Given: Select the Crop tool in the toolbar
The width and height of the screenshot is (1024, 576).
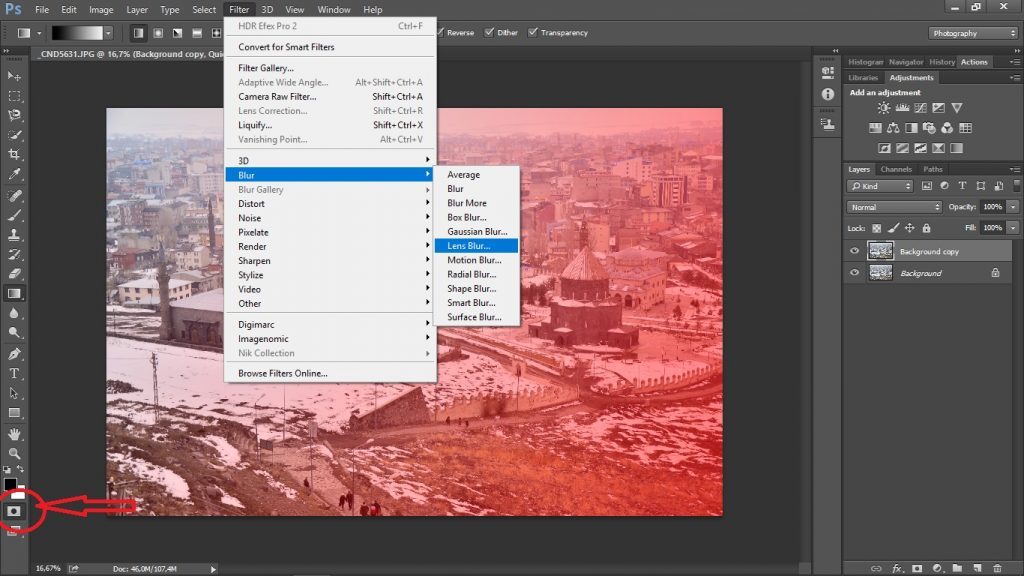Looking at the screenshot, I should 15,154.
